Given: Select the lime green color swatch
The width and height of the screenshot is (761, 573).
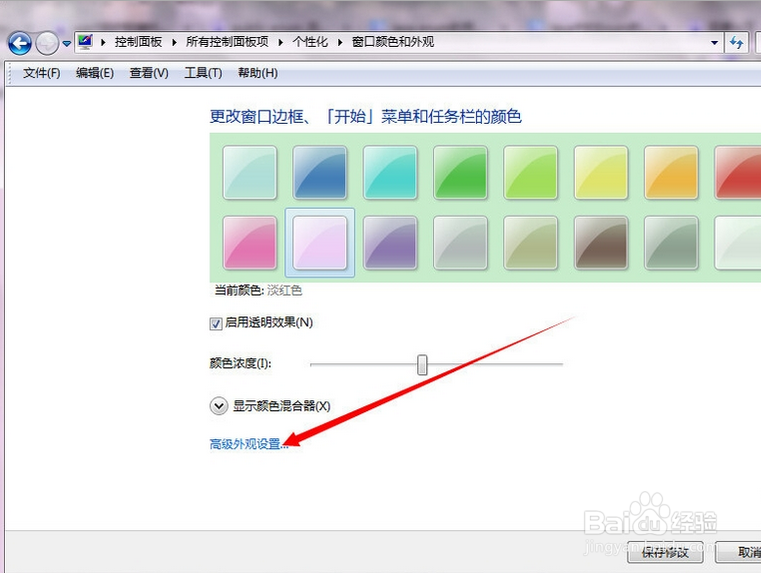Looking at the screenshot, I should 530,172.
